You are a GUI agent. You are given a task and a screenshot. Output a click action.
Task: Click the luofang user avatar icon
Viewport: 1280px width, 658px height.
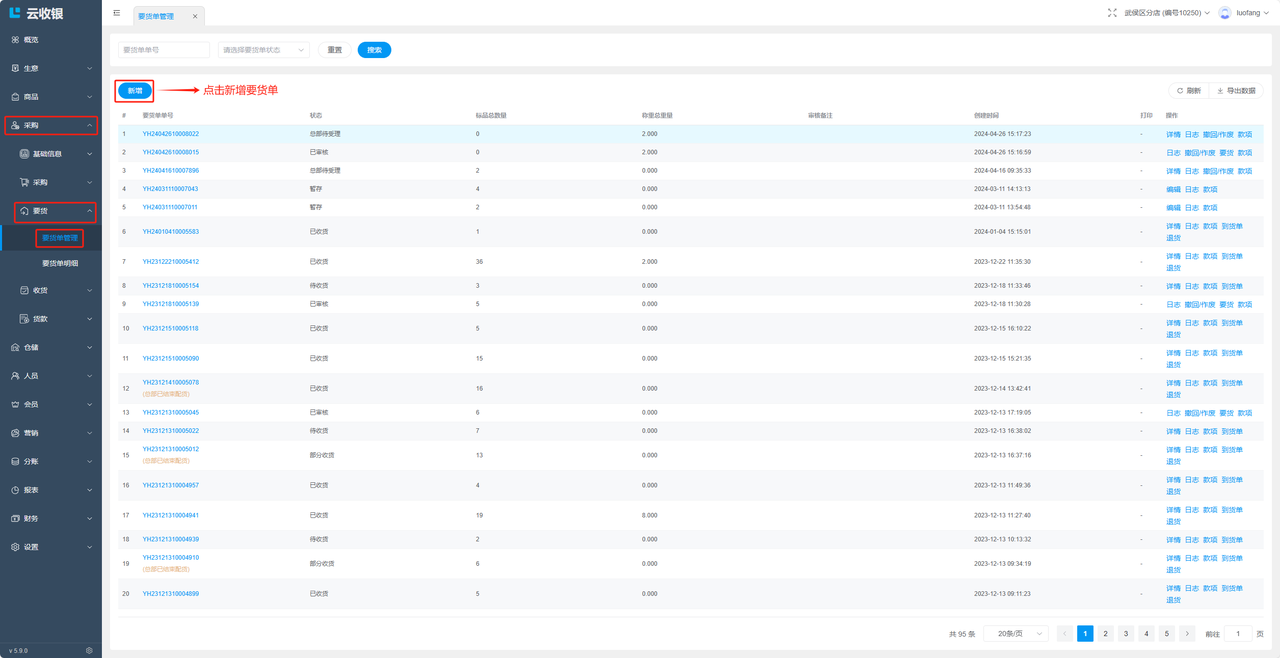click(x=1225, y=13)
